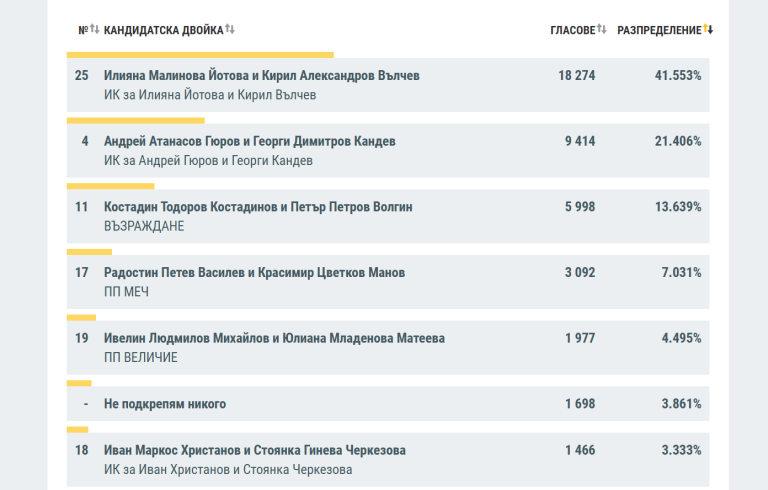Click the РАЗПРЕДЕЛЕНИЕ column header

[x=659, y=30]
